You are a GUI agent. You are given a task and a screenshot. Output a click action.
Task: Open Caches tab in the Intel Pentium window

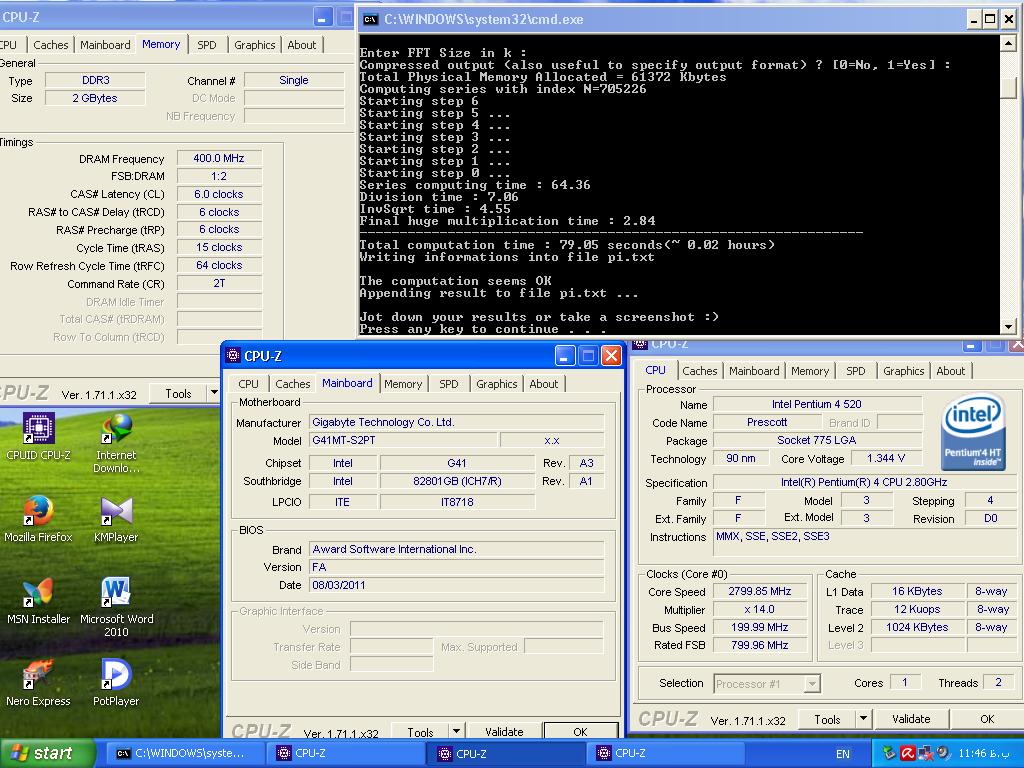tap(699, 371)
